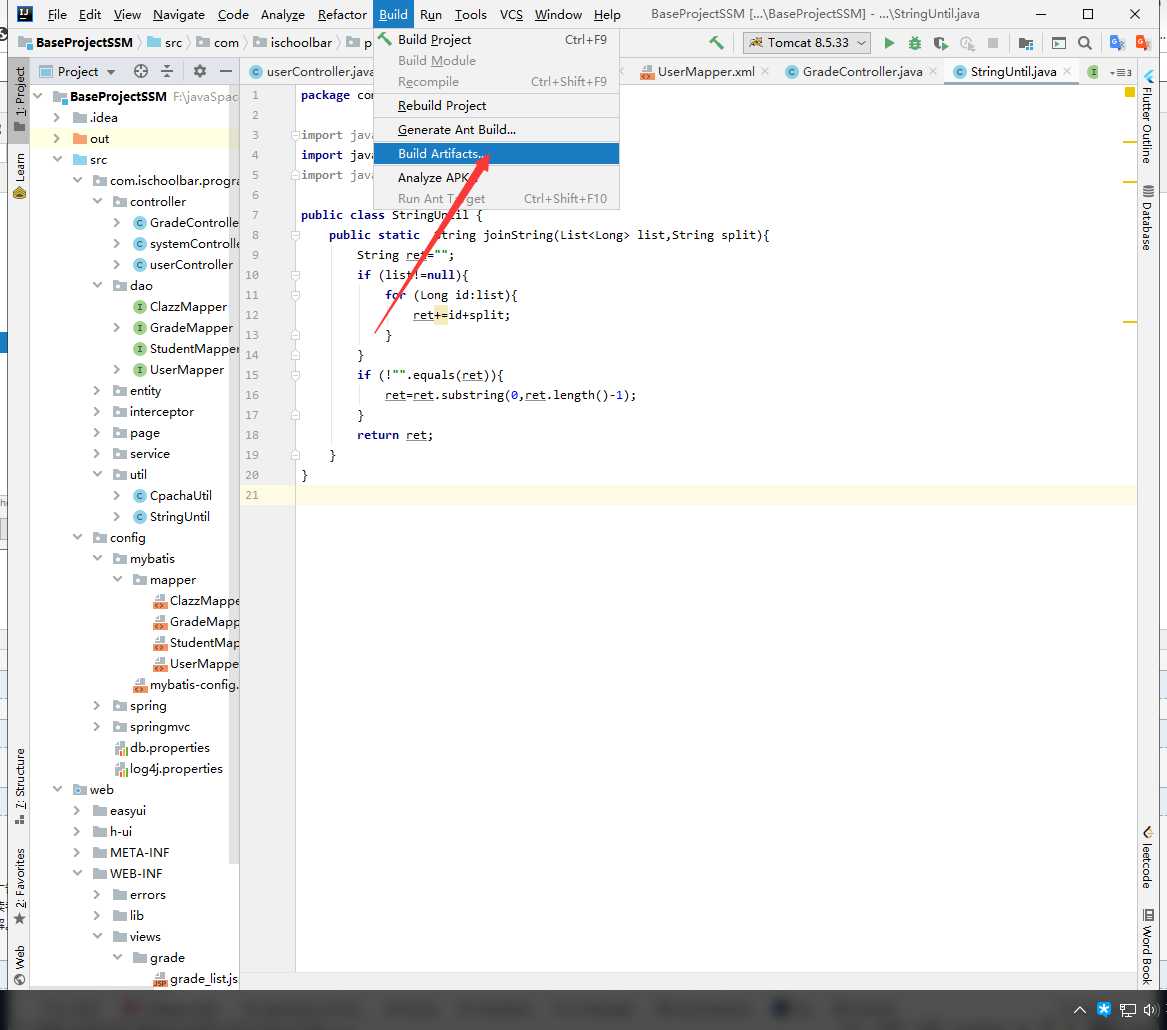Open the StringUntil class in project tree

179,516
